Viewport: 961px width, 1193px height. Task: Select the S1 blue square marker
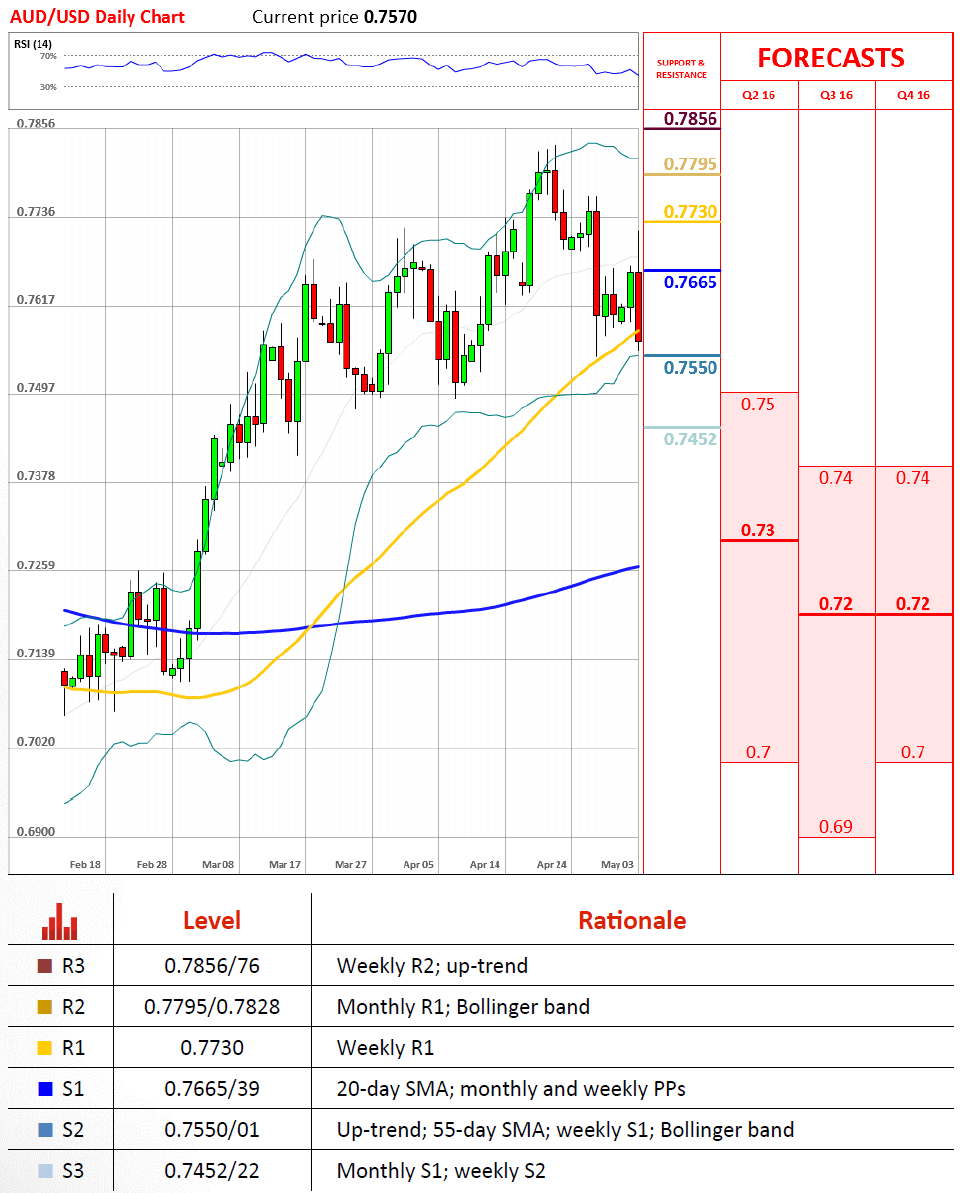(x=44, y=1089)
